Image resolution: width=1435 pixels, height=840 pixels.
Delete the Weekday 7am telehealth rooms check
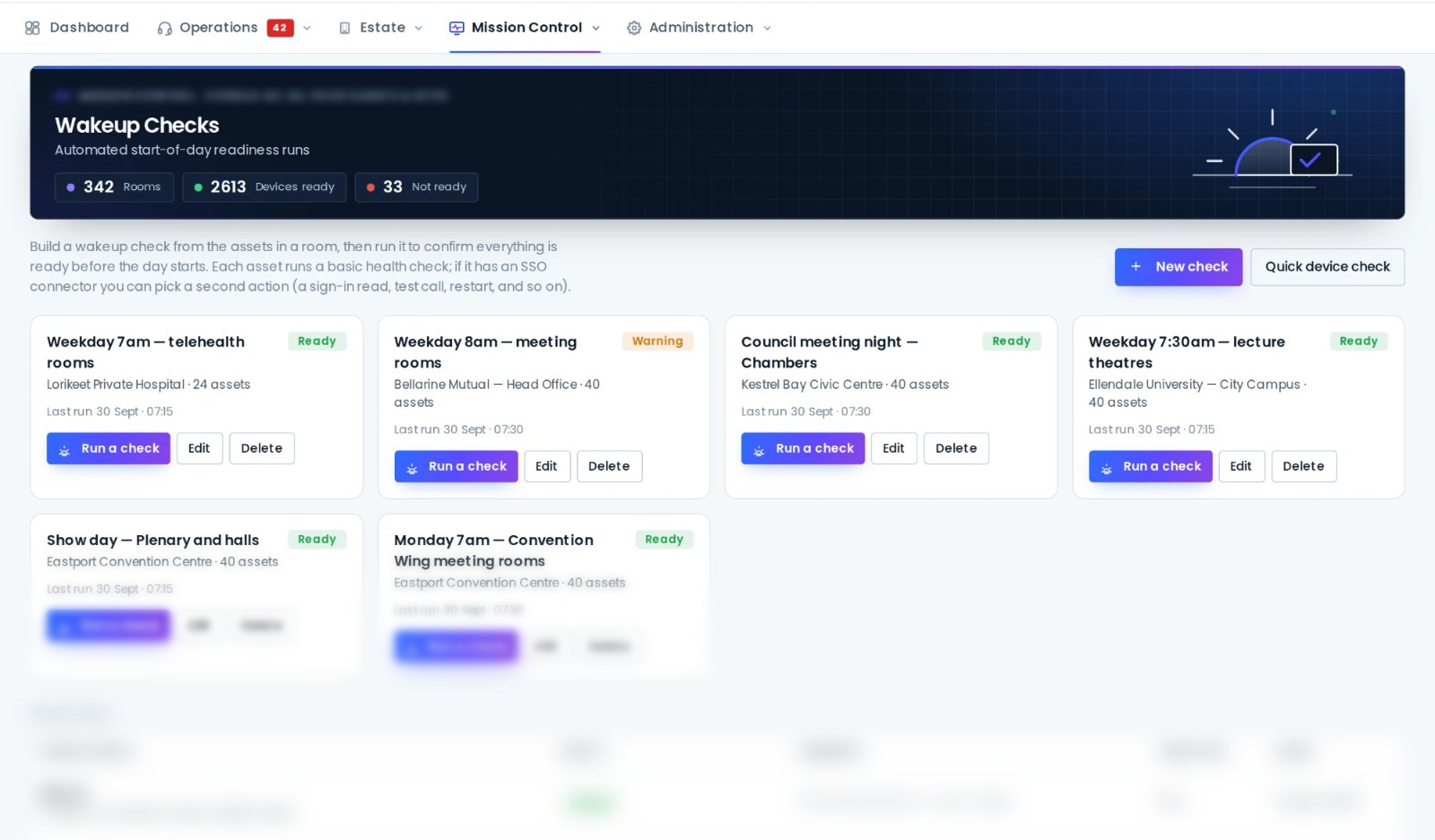(262, 448)
